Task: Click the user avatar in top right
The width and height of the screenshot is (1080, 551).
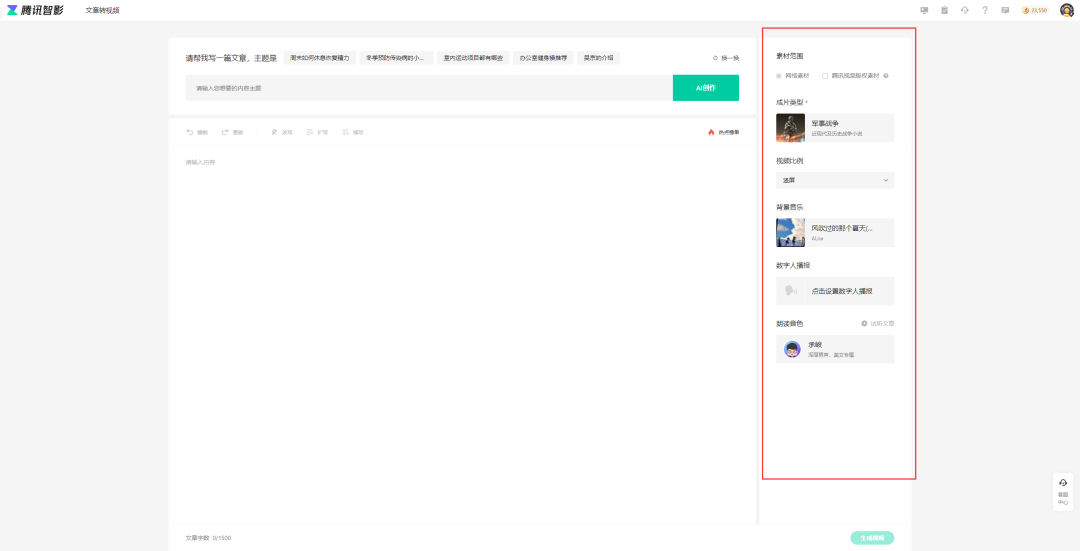Action: tap(1067, 10)
